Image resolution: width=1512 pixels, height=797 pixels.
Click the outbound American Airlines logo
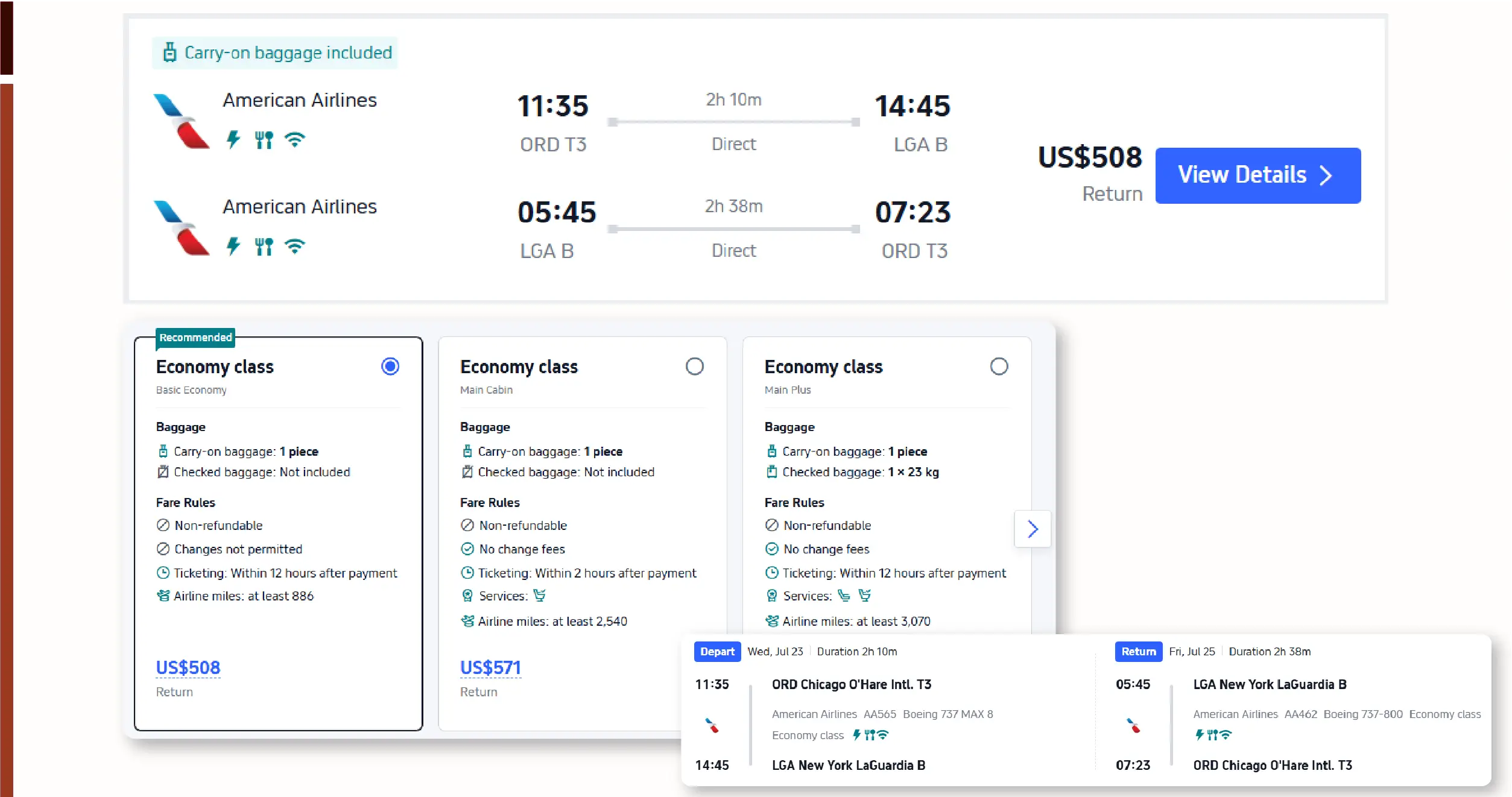tap(181, 121)
